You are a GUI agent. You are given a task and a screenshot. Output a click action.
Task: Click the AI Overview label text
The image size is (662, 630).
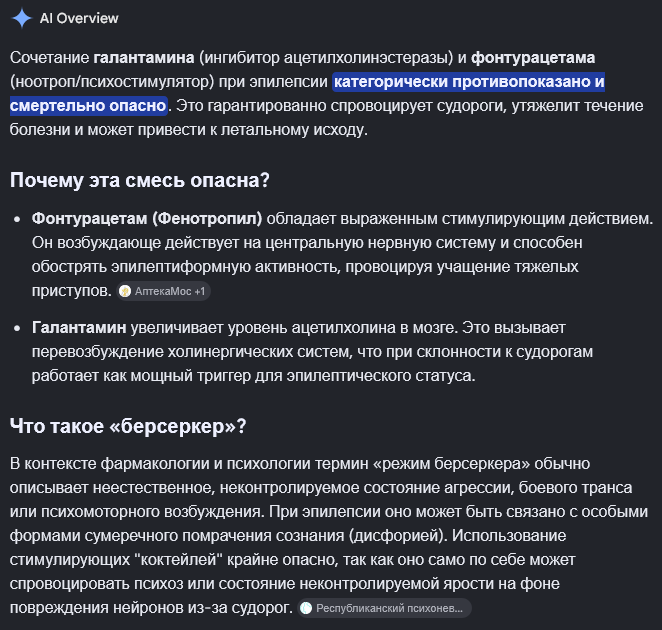(x=79, y=19)
